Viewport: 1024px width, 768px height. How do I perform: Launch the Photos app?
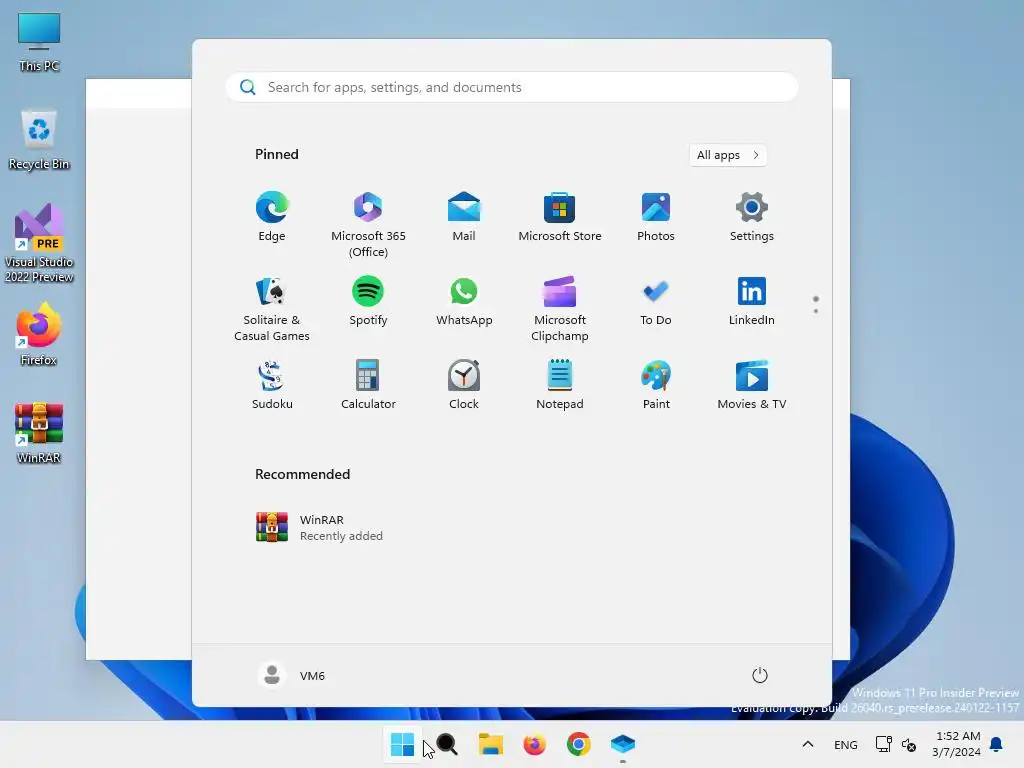(656, 216)
